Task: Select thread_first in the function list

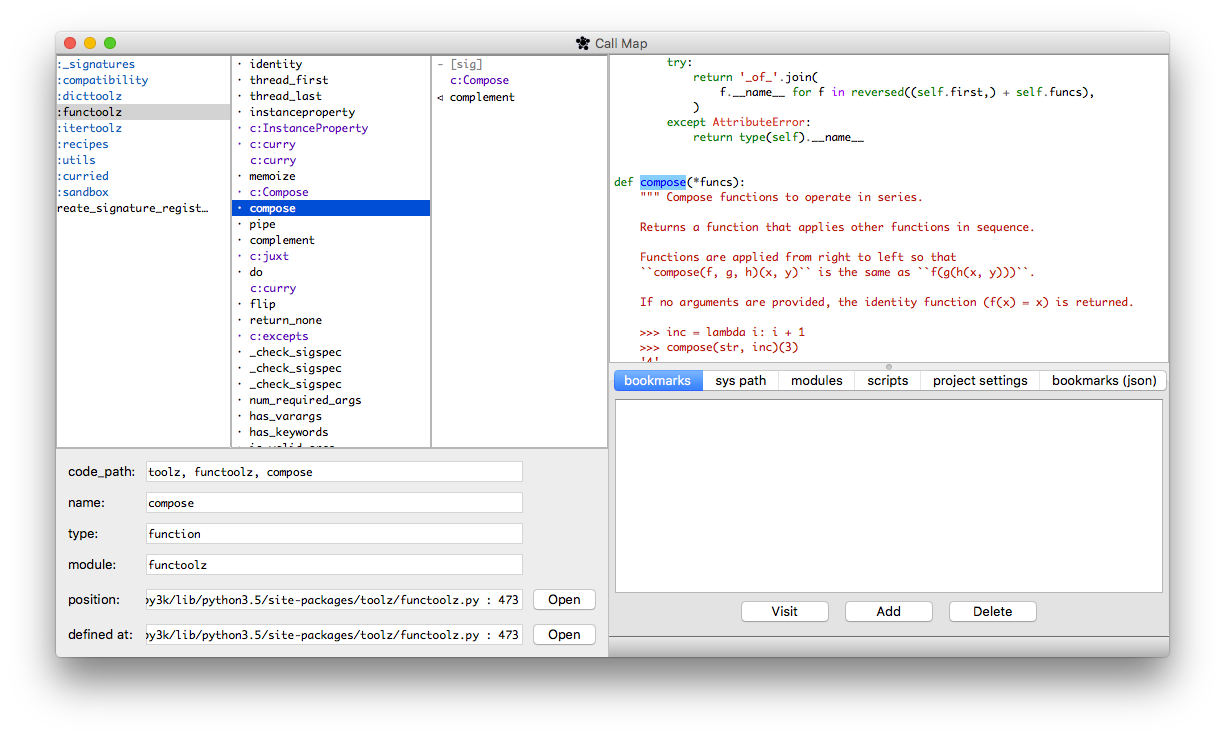Action: click(331, 80)
